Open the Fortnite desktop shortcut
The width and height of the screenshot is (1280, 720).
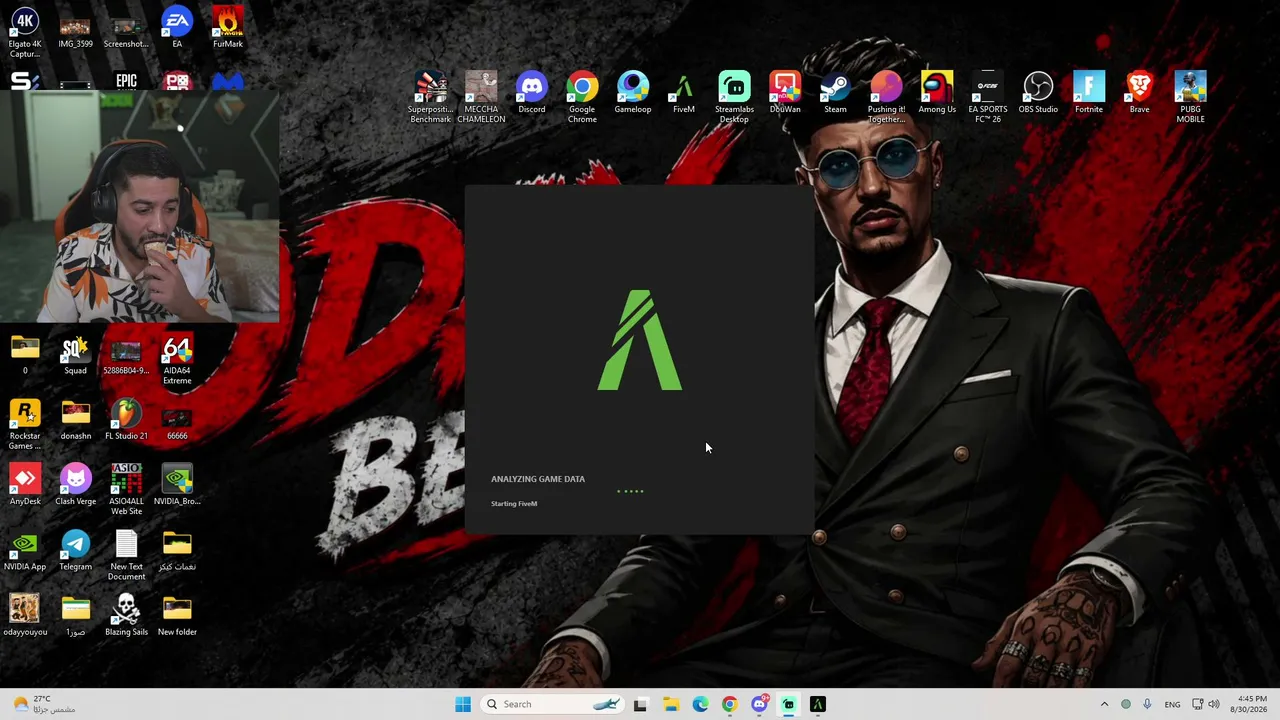(1089, 92)
